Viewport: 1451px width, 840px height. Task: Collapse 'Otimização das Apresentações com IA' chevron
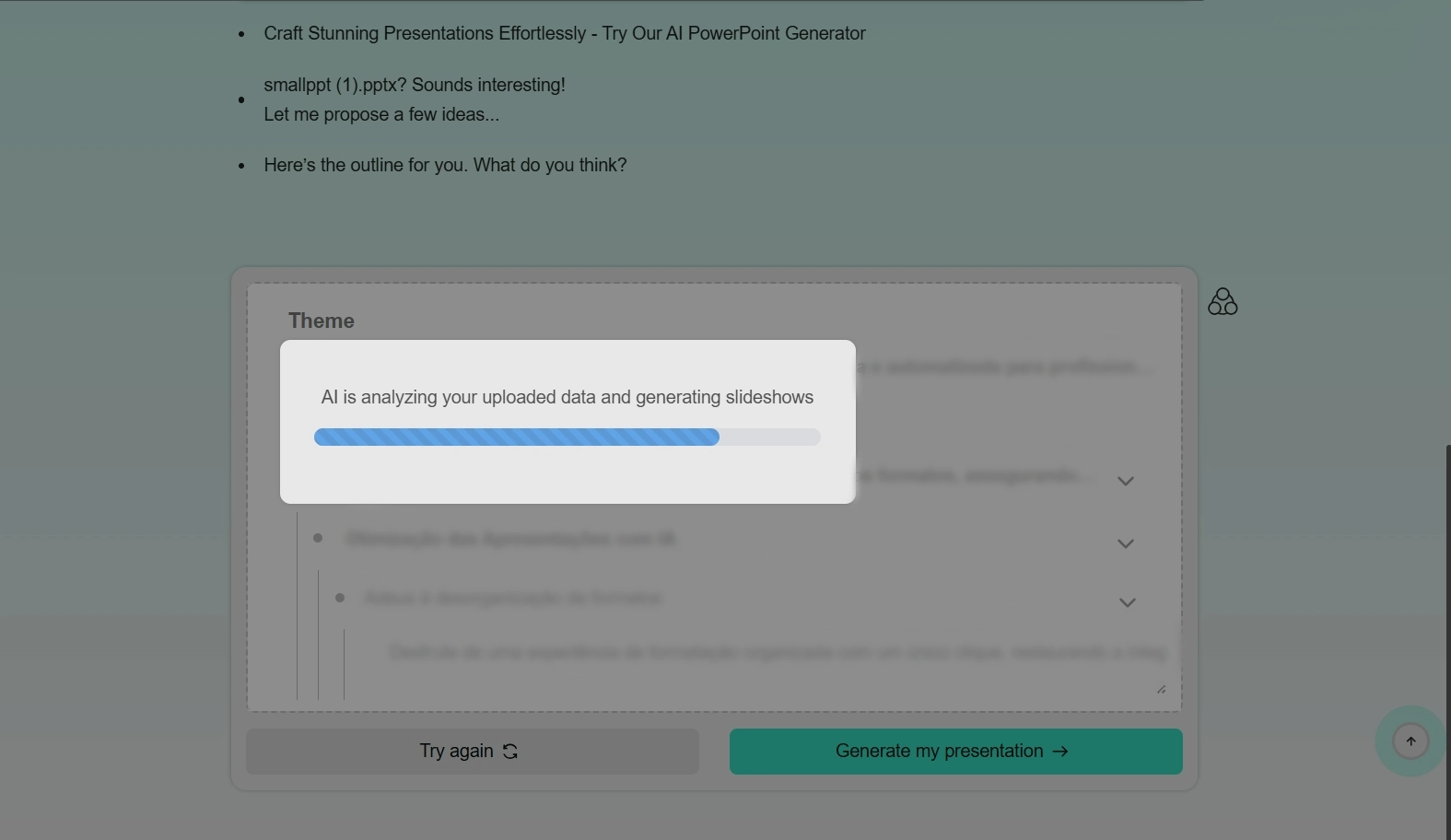point(1125,543)
